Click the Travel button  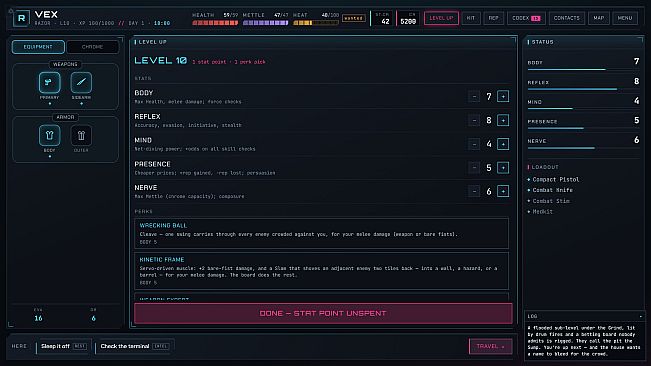point(490,346)
